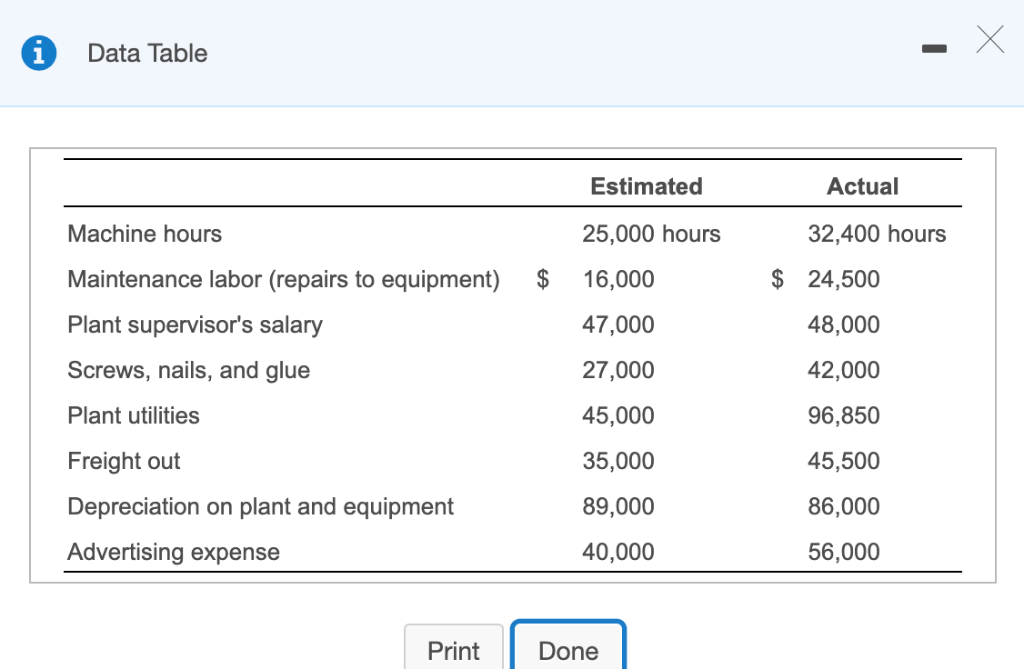The image size is (1024, 669).
Task: Click the 24,500 actual maintenance value
Action: [844, 280]
